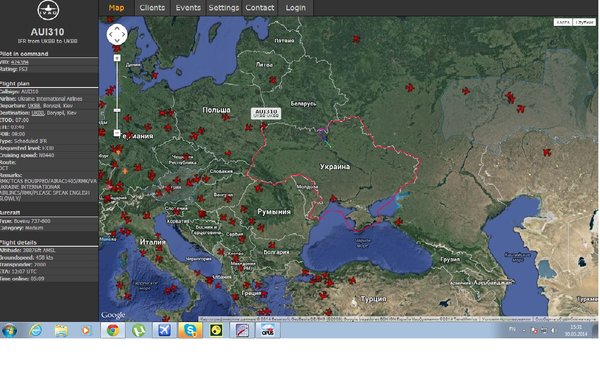Open the Departure UKBB airport link
The width and height of the screenshot is (600, 375).
(x=34, y=106)
